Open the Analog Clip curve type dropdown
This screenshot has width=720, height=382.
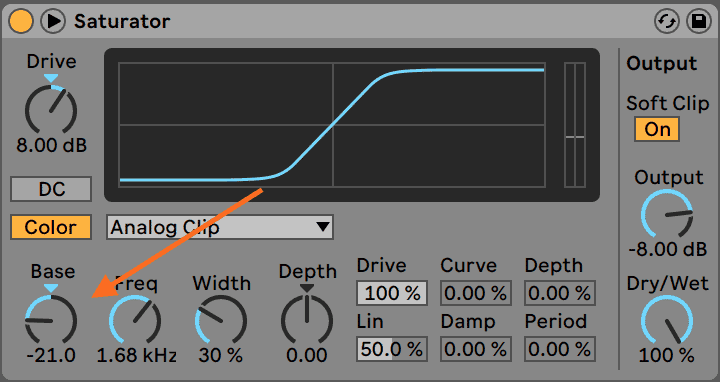pos(220,227)
